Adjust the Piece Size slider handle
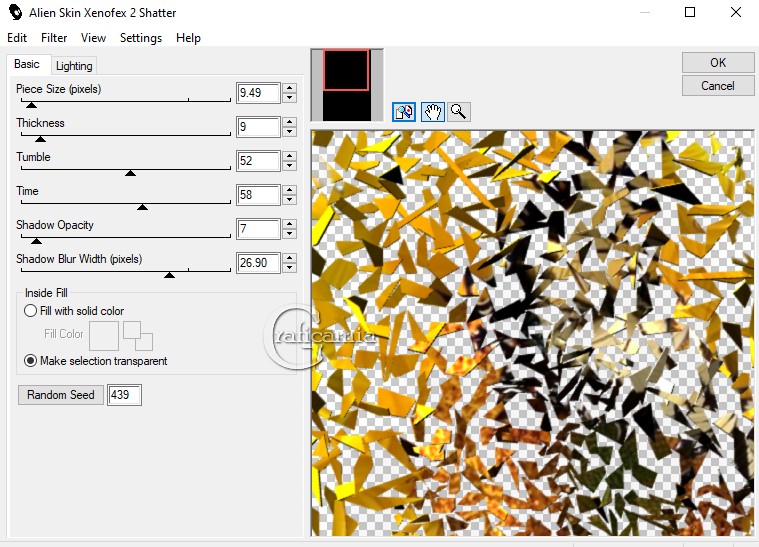This screenshot has height=547, width=759. click(31, 105)
